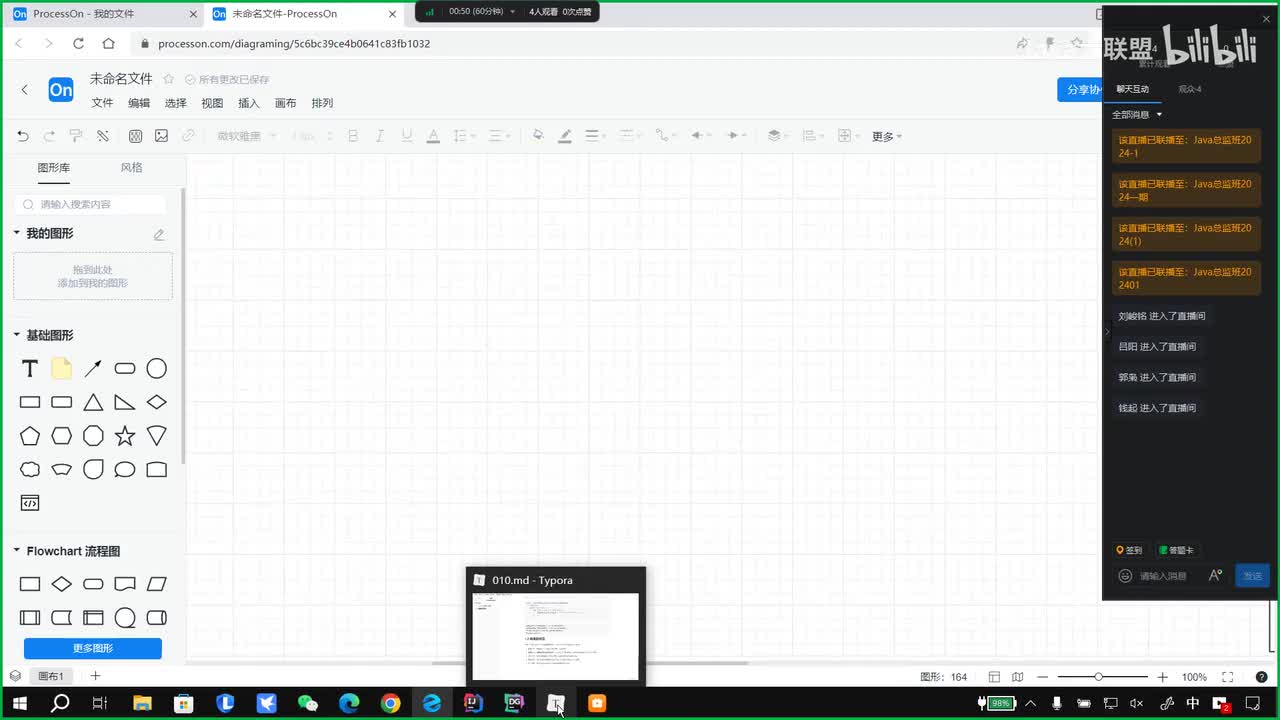Open the 编辑 menu
Image resolution: width=1280 pixels, height=720 pixels.
point(139,103)
